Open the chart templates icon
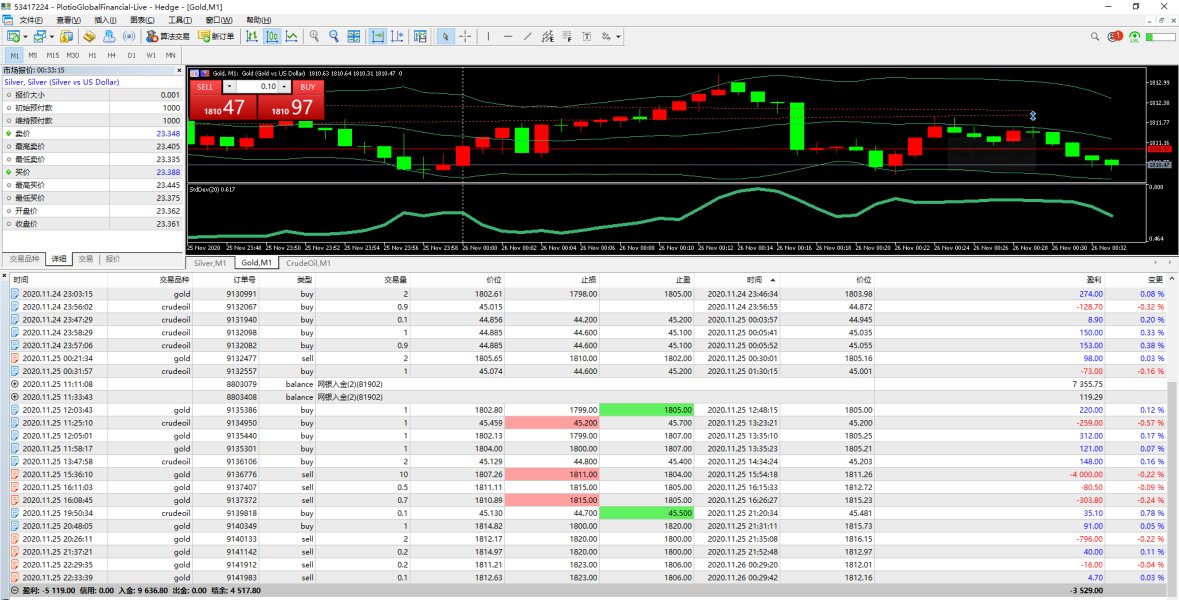Viewport: 1179px width, 600px height. pos(420,36)
